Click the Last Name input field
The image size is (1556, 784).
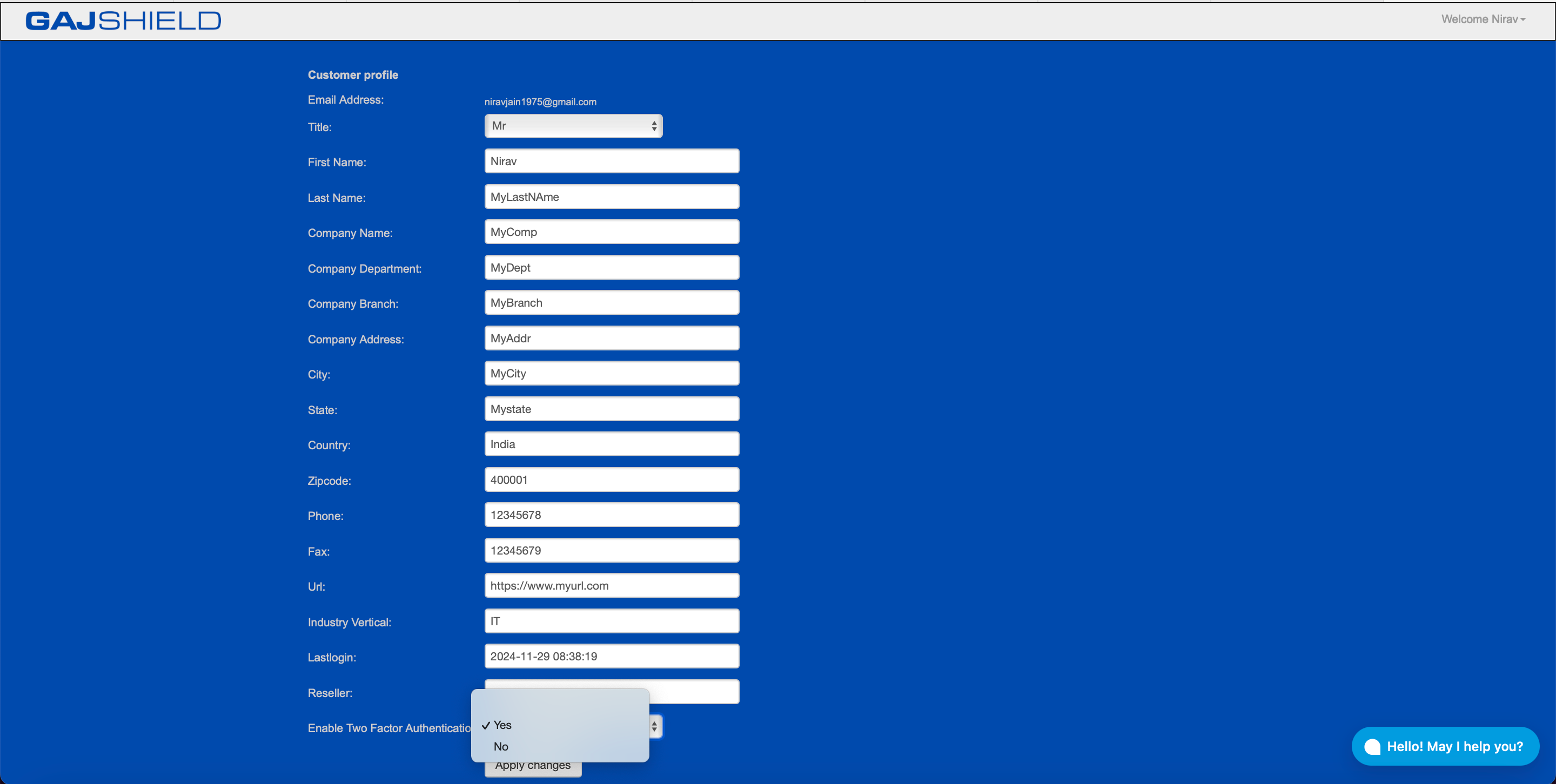click(611, 197)
